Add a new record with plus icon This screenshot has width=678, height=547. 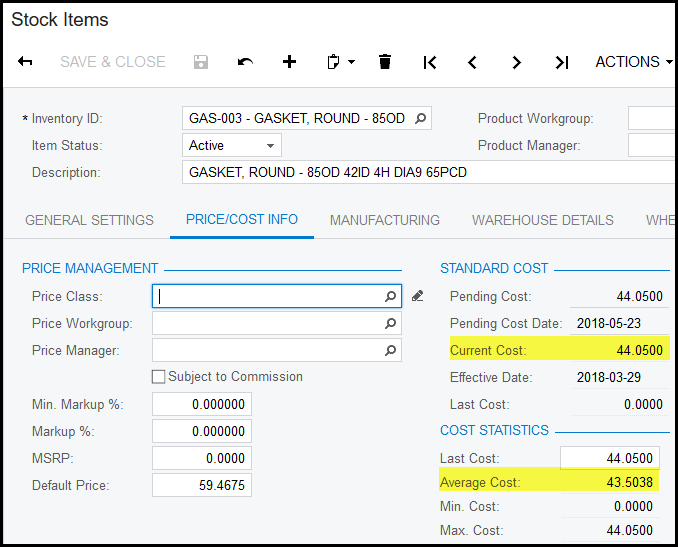point(289,62)
